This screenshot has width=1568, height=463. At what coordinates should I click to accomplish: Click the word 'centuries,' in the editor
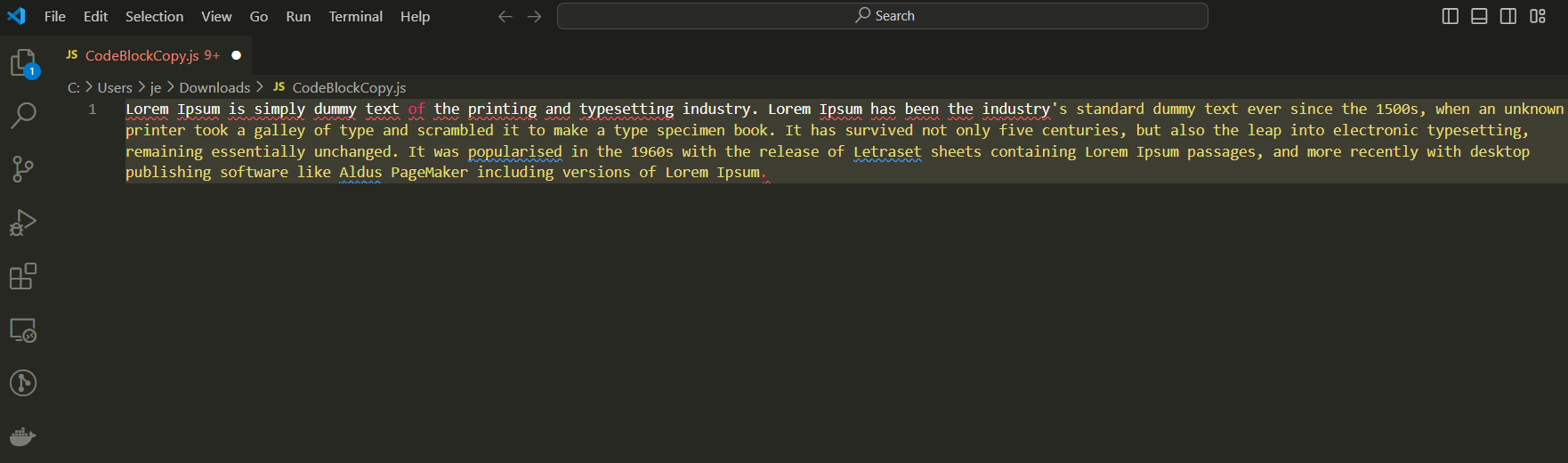[x=1084, y=130]
